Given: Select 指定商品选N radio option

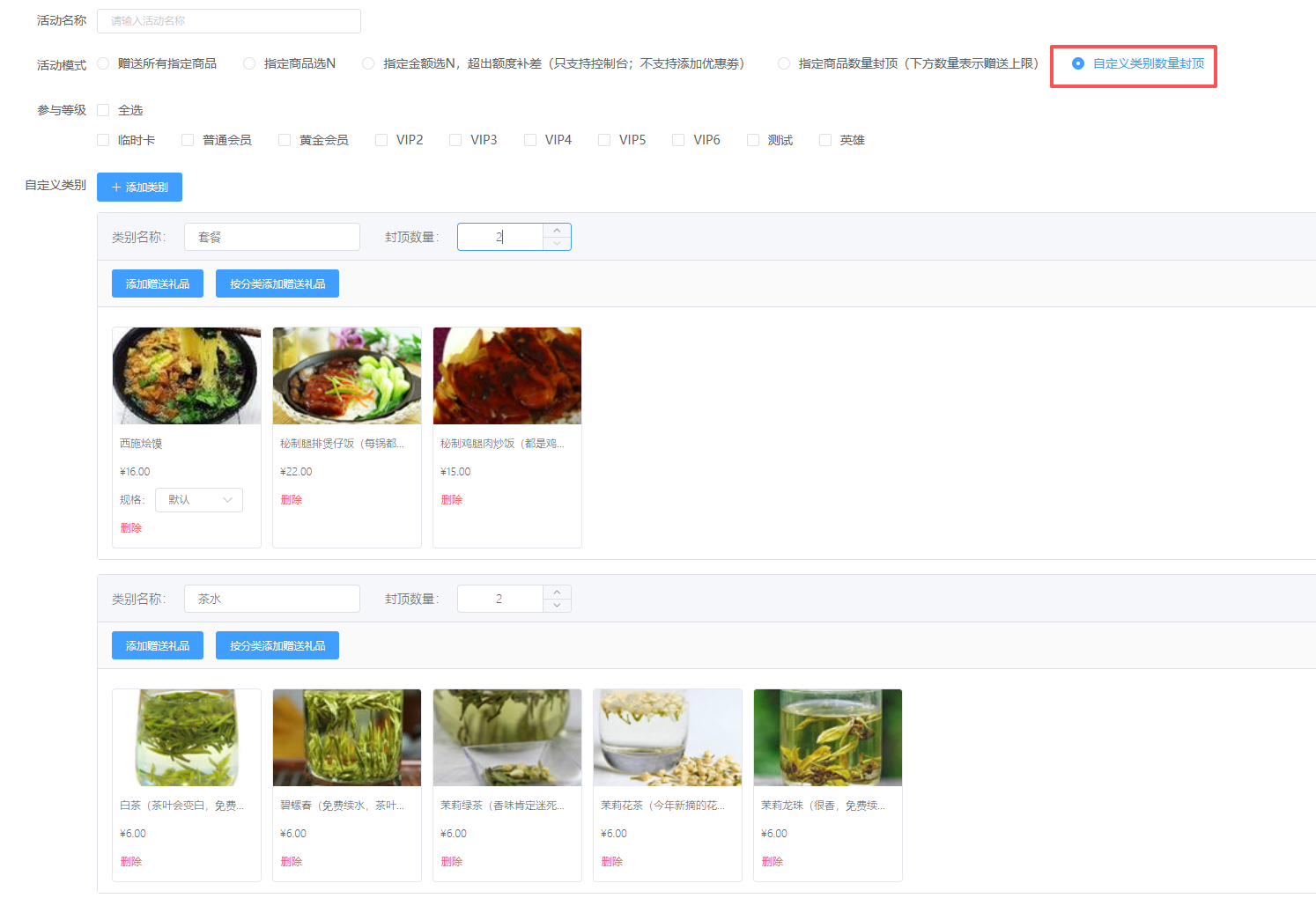Looking at the screenshot, I should (249, 63).
